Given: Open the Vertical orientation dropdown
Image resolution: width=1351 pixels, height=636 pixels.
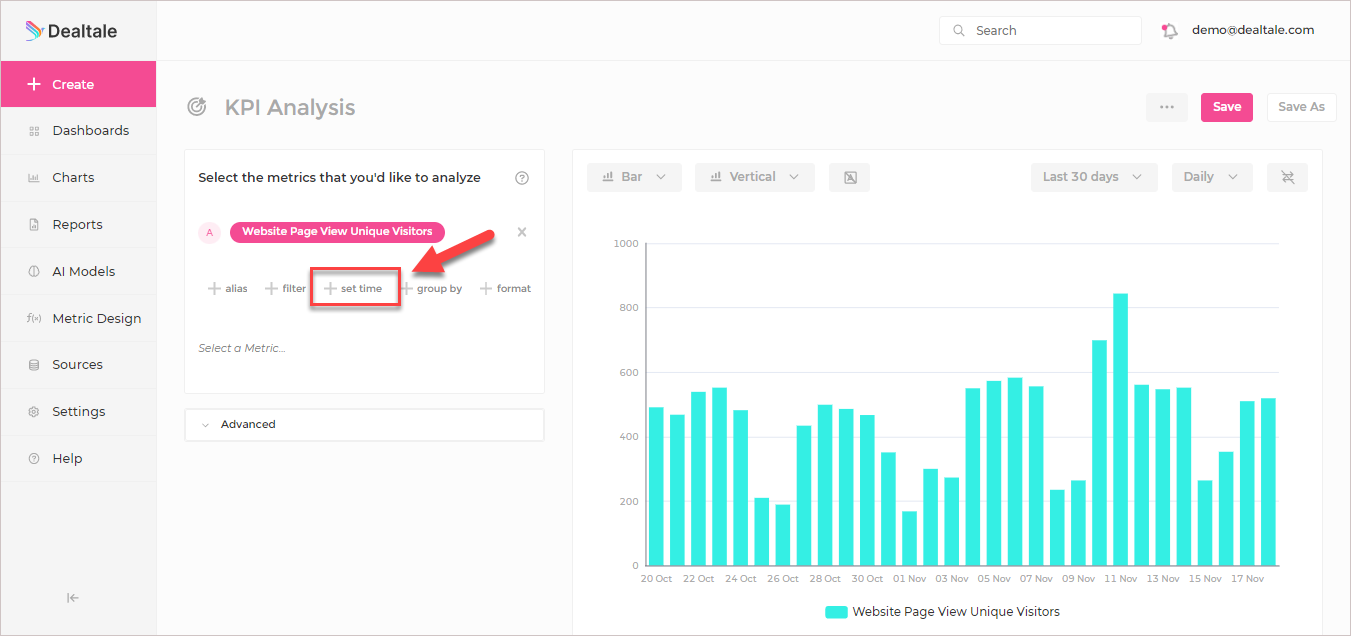Looking at the screenshot, I should pyautogui.click(x=755, y=177).
